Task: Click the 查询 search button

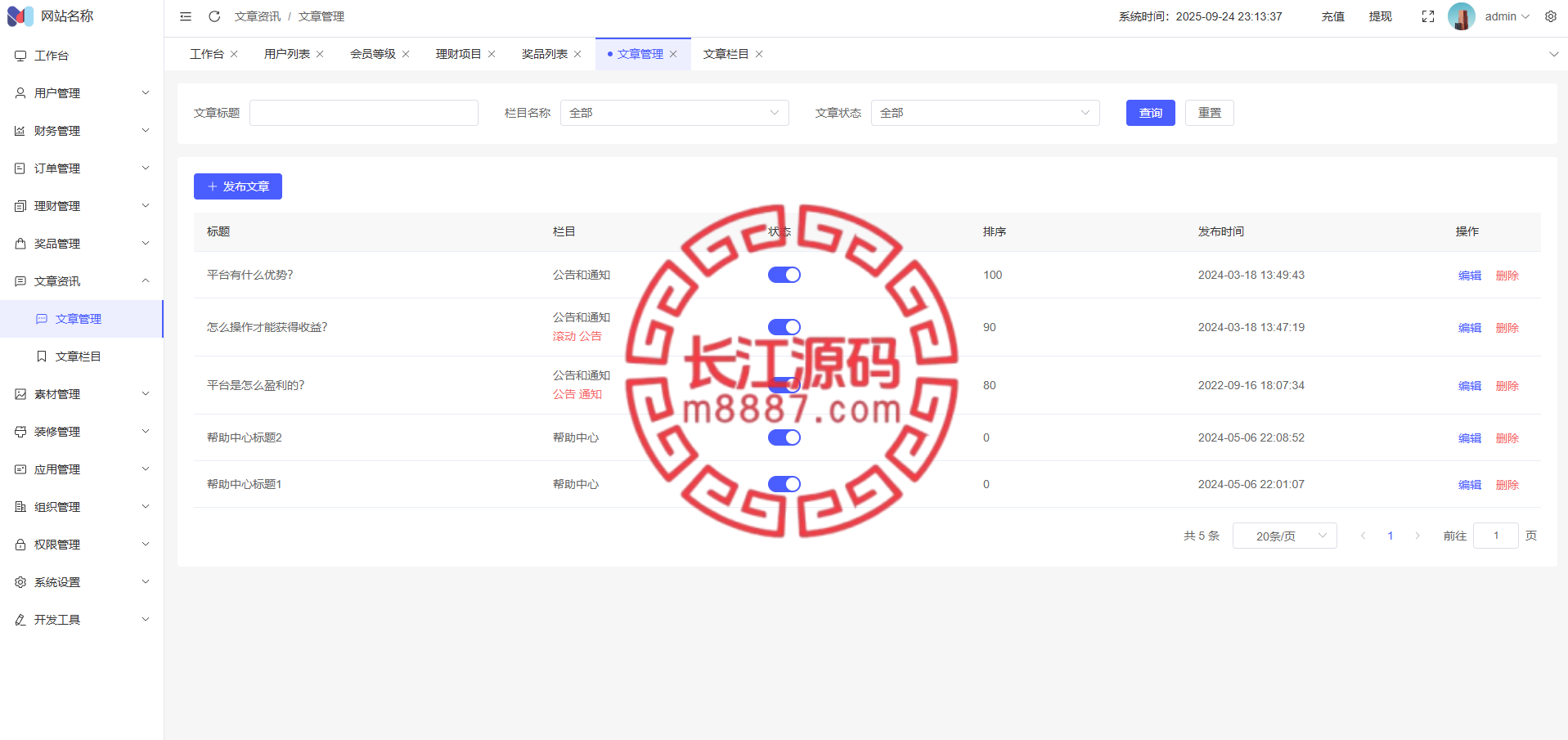Action: [x=1151, y=113]
